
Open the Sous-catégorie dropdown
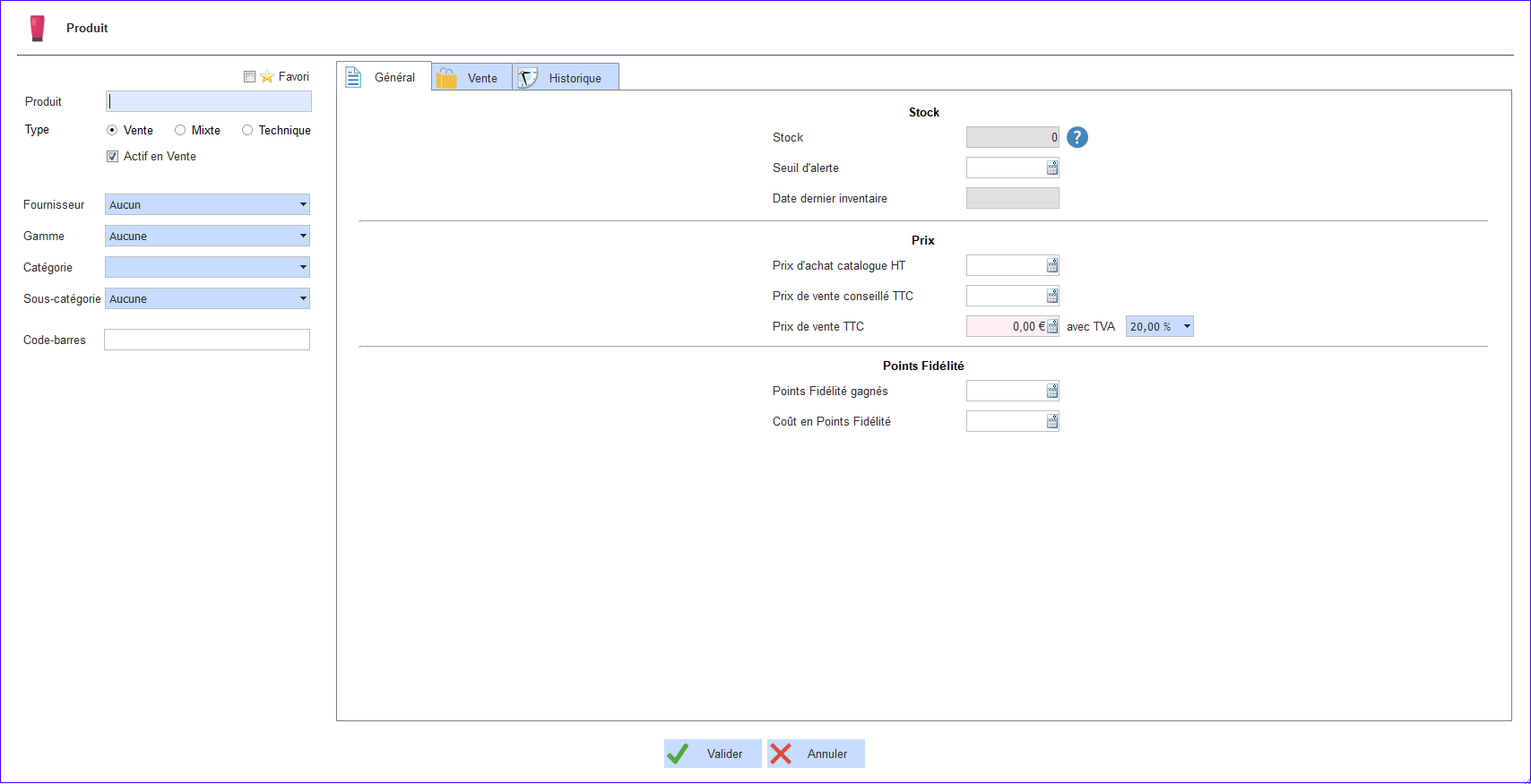207,298
